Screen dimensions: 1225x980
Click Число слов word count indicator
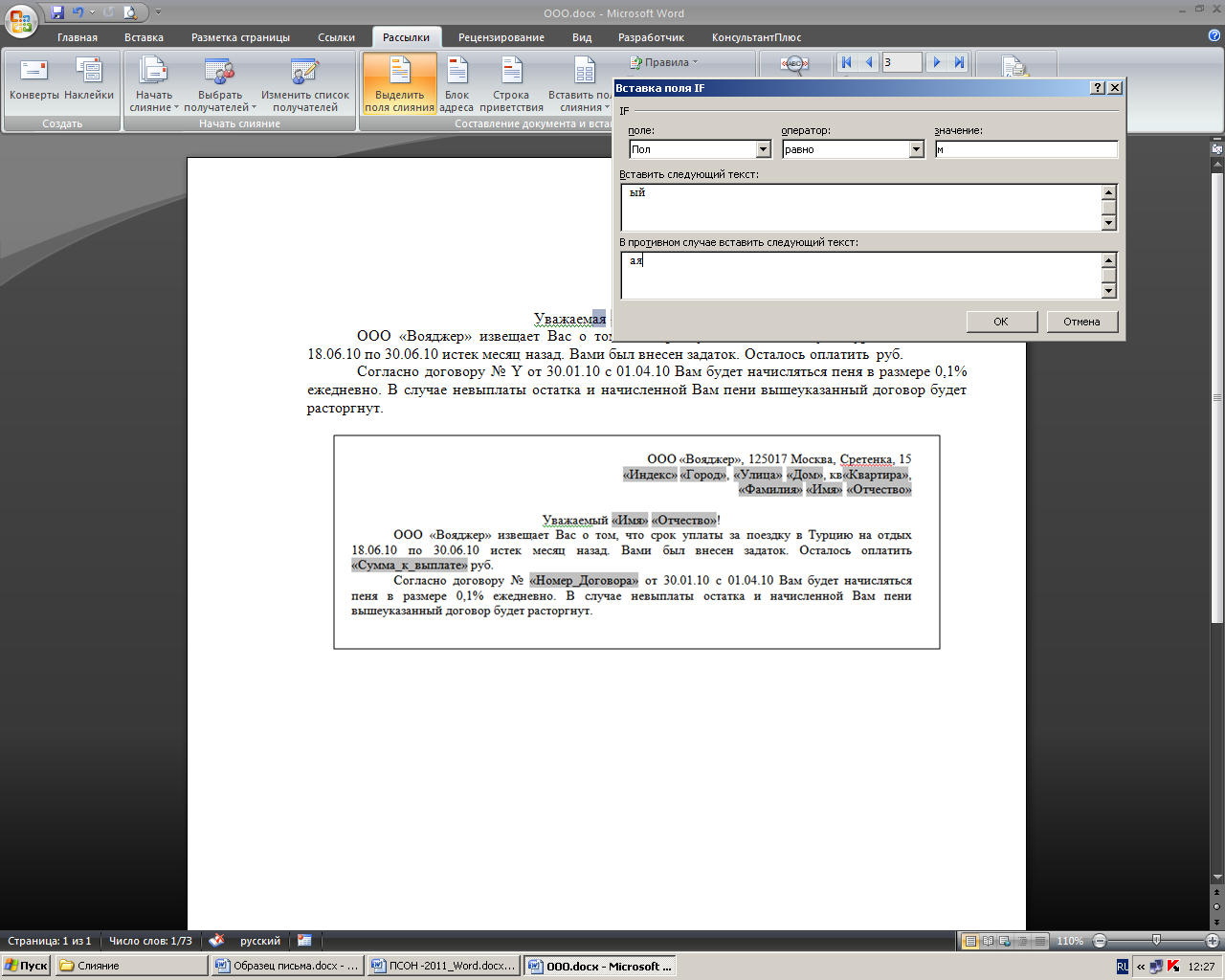point(150,941)
